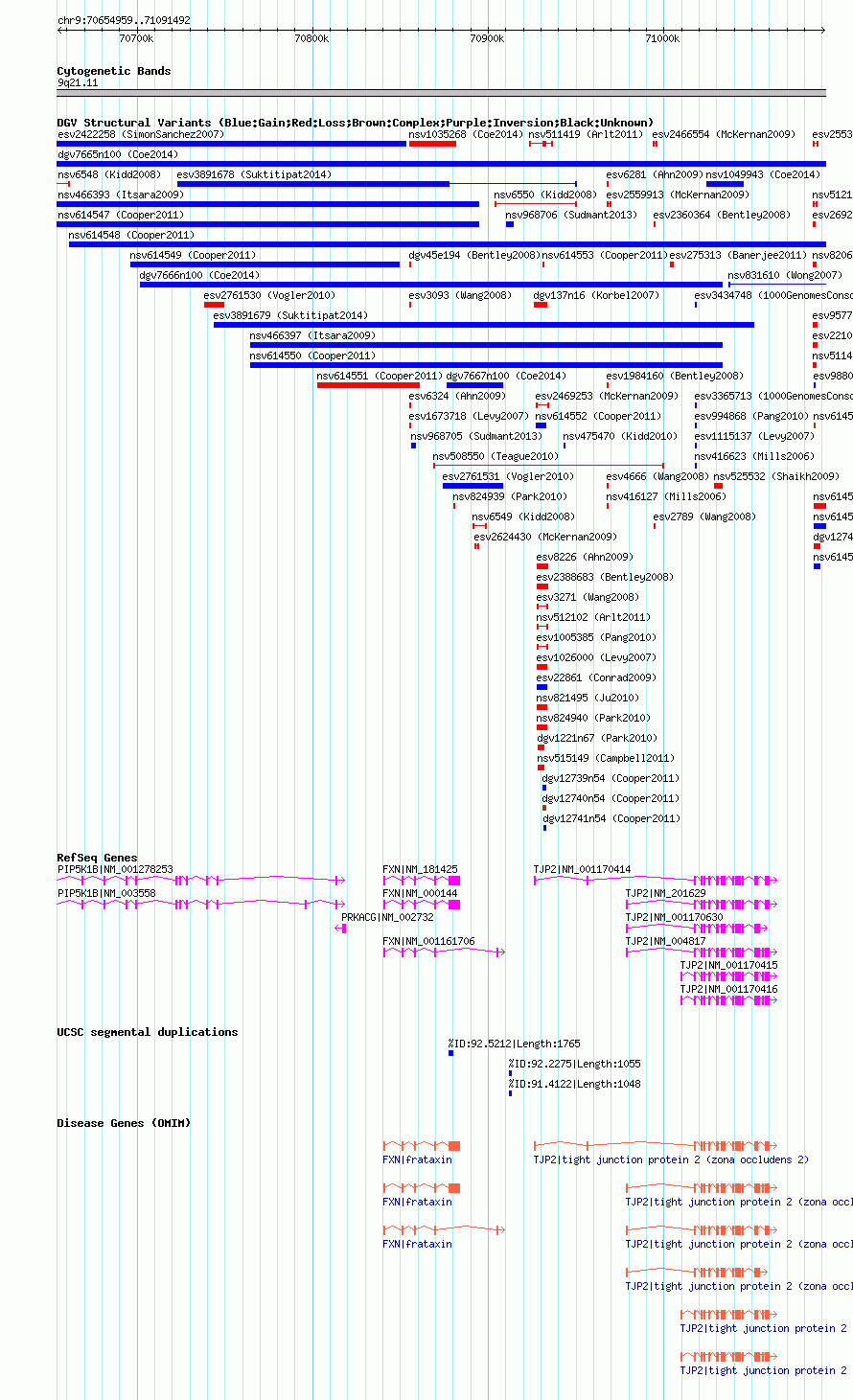Select variant nsv968706 (Sudmant2013)
853x1400 pixels.
click(571, 216)
